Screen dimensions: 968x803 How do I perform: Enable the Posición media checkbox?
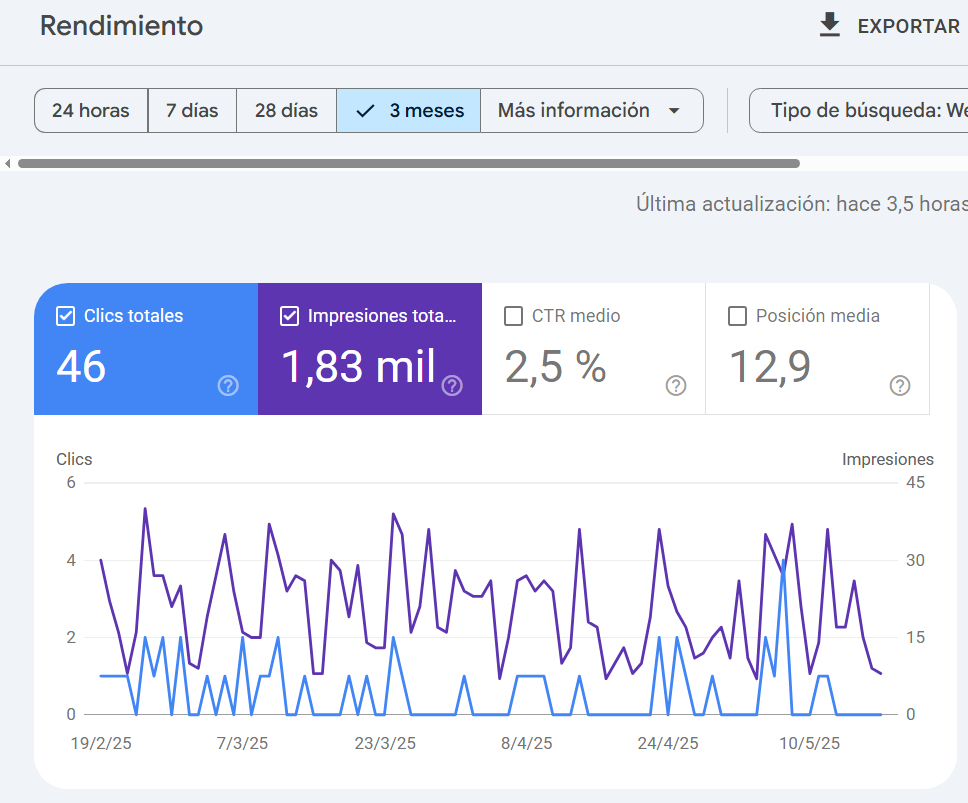point(738,316)
